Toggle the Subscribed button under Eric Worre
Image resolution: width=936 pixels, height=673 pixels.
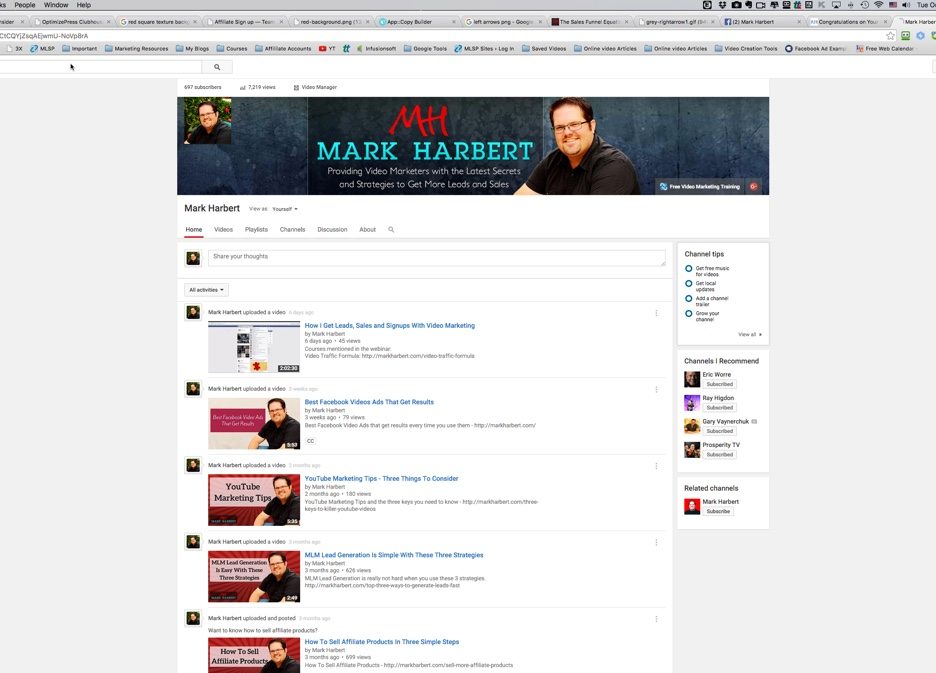tap(719, 384)
